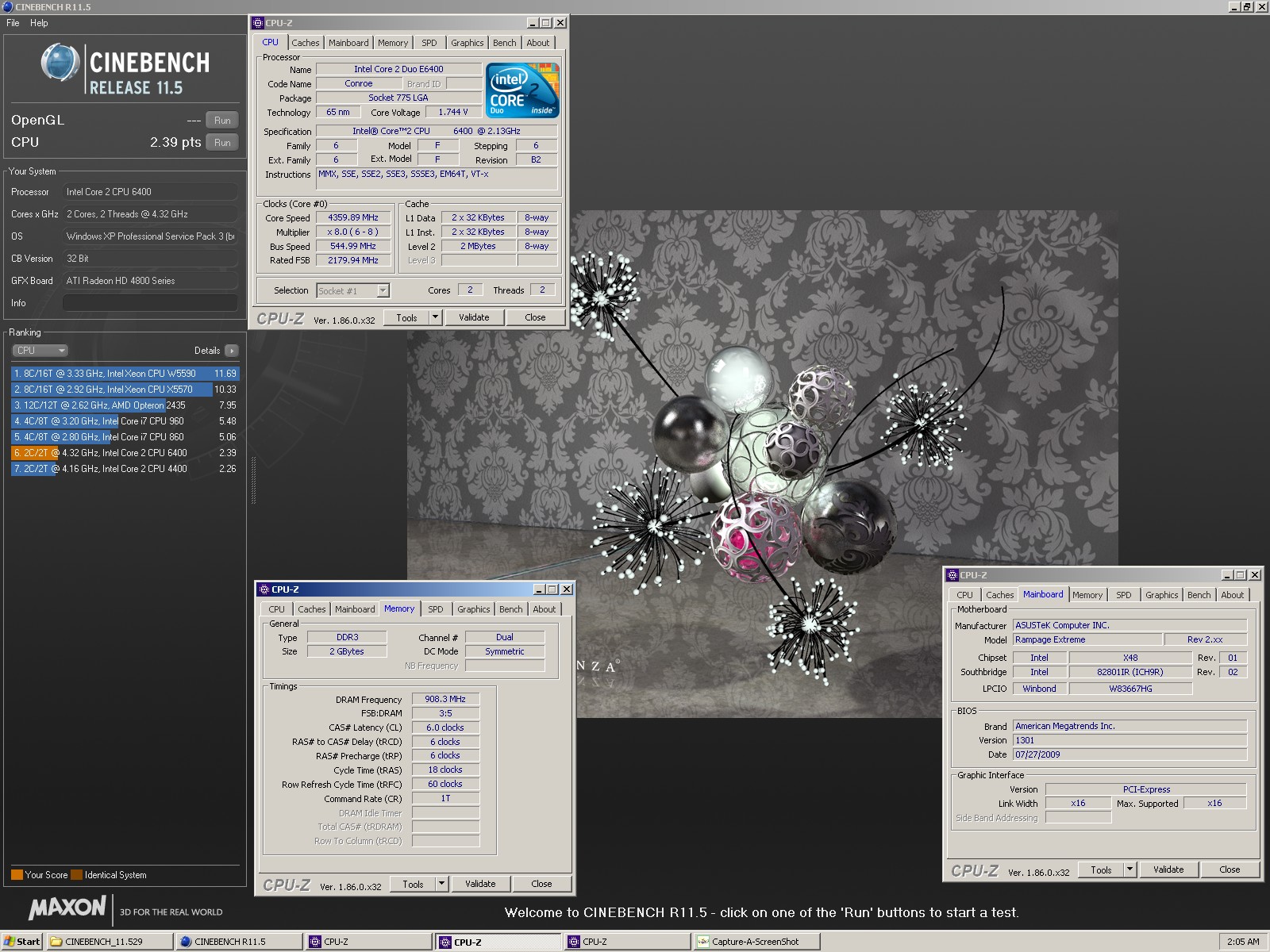The image size is (1270, 952).
Task: Click Tools button in Mainboard CPU-Z window
Action: (1101, 869)
